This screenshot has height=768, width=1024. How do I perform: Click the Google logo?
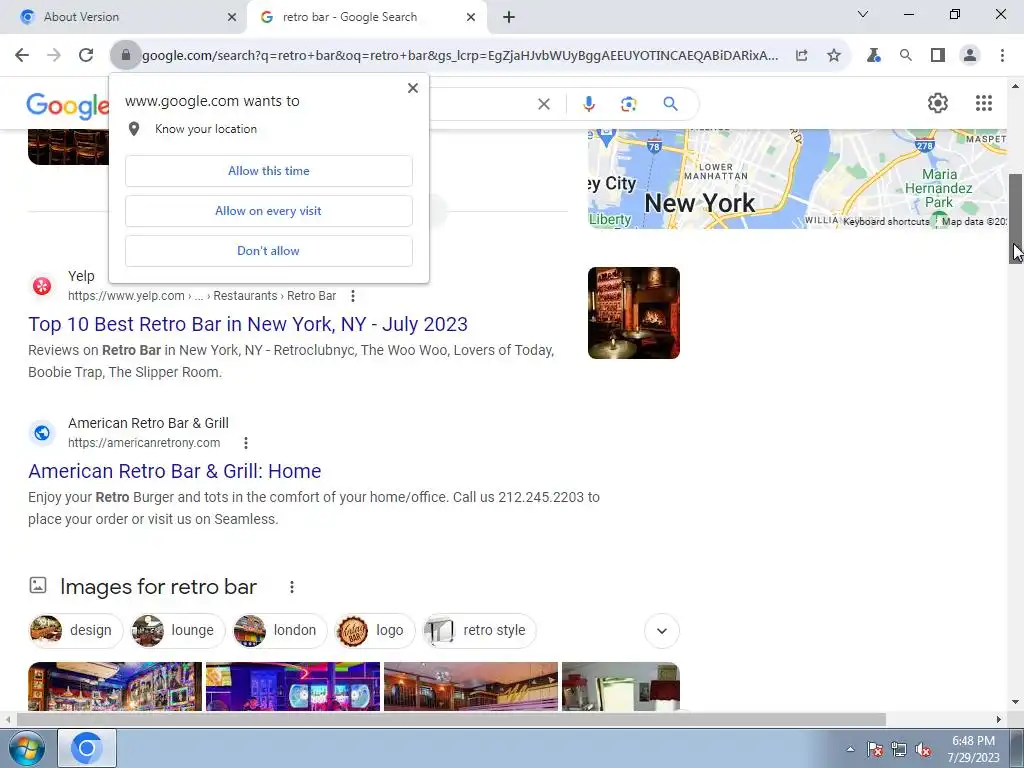click(67, 105)
